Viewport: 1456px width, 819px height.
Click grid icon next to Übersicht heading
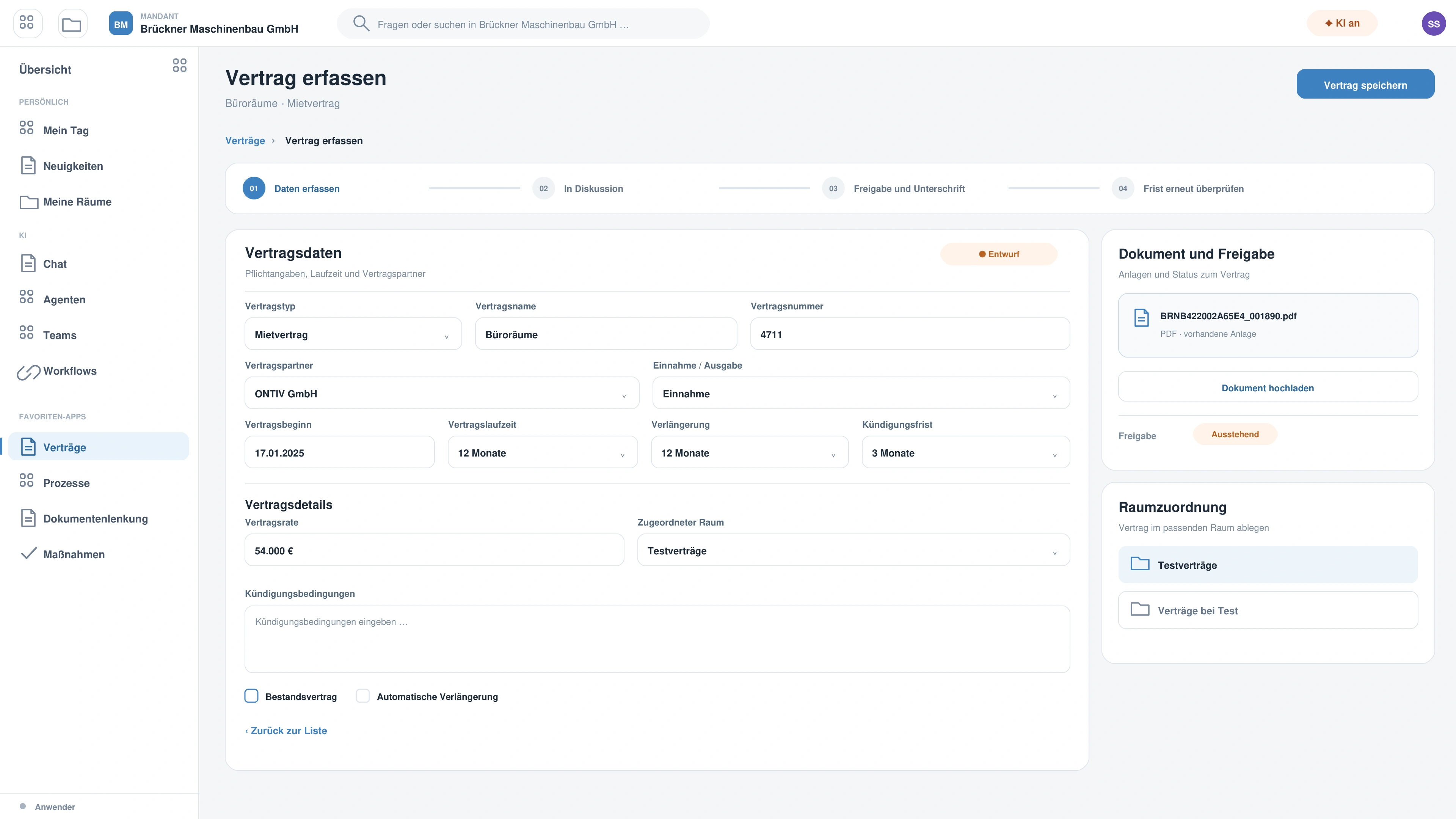click(x=180, y=66)
